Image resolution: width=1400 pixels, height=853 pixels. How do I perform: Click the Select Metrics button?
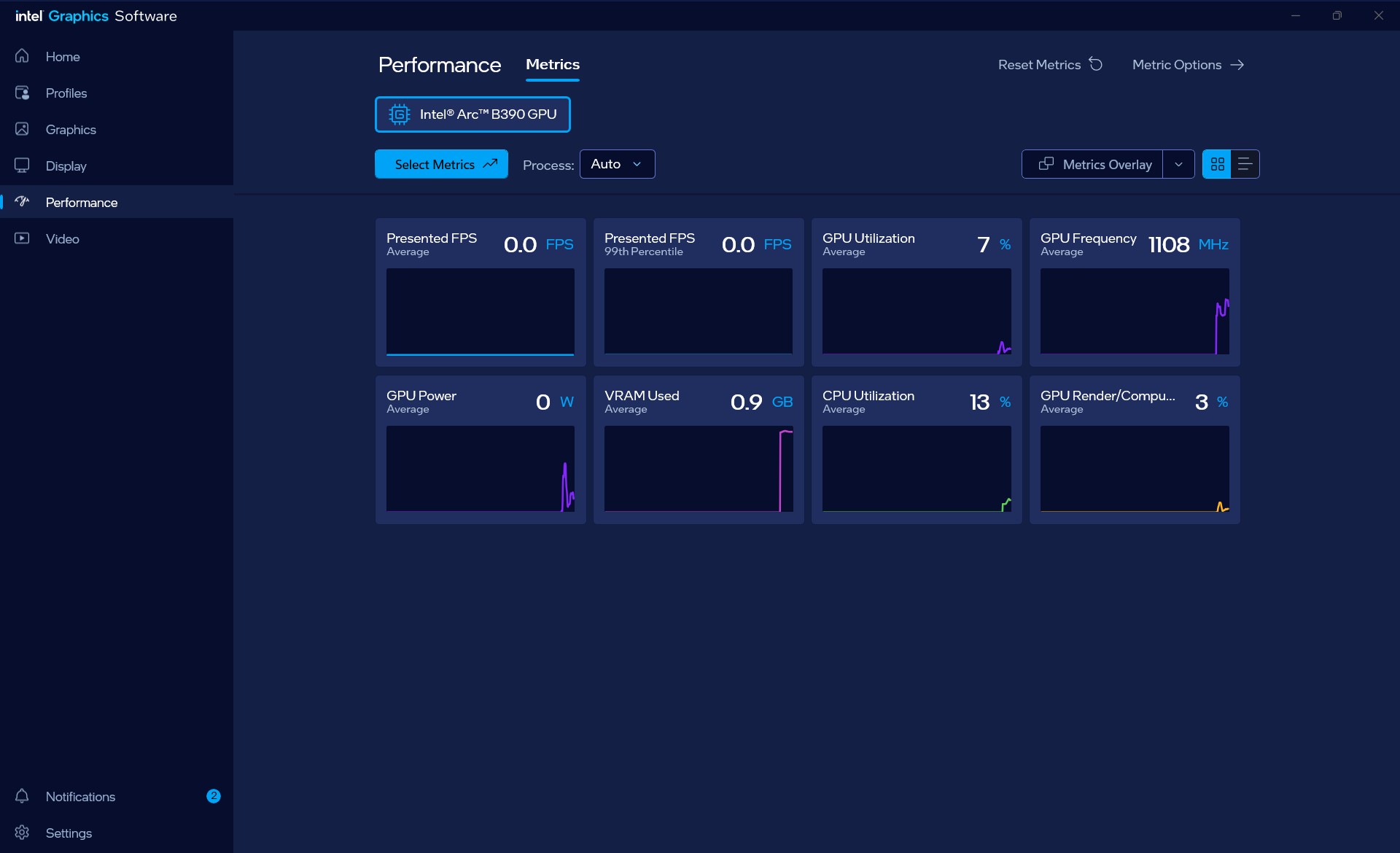pos(441,164)
